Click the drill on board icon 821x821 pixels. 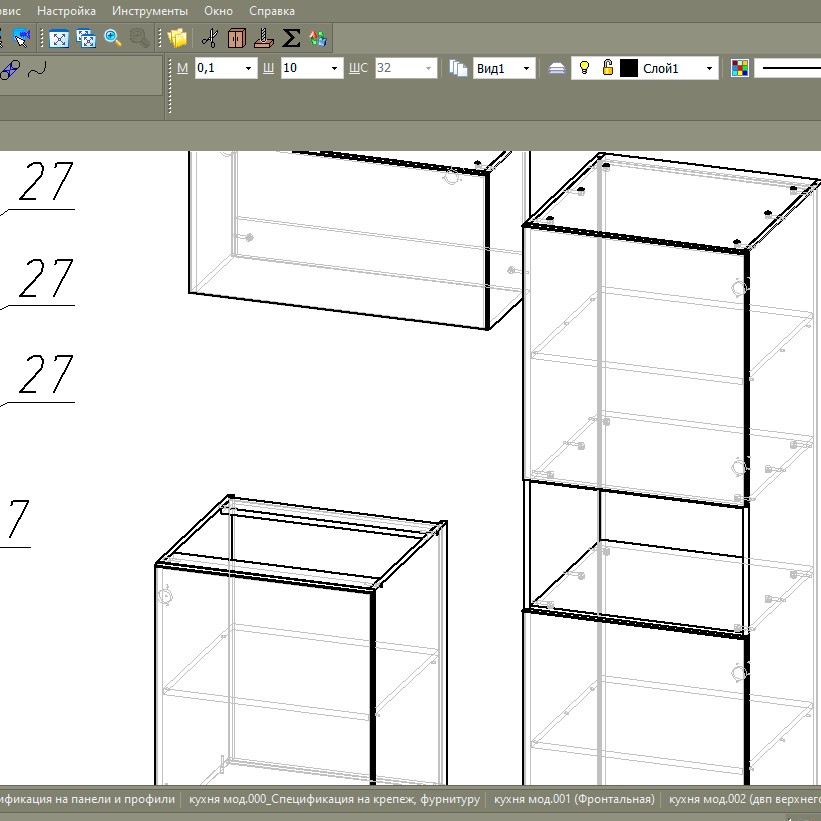264,38
